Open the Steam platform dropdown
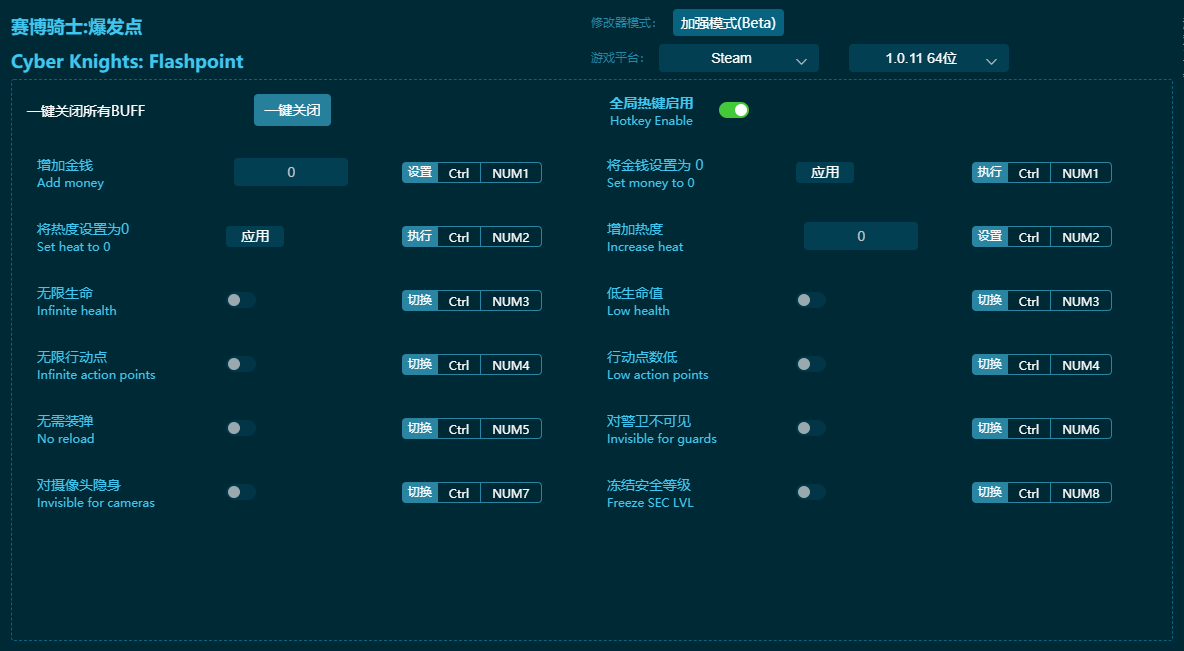Viewport: 1184px width, 651px height. coord(738,58)
